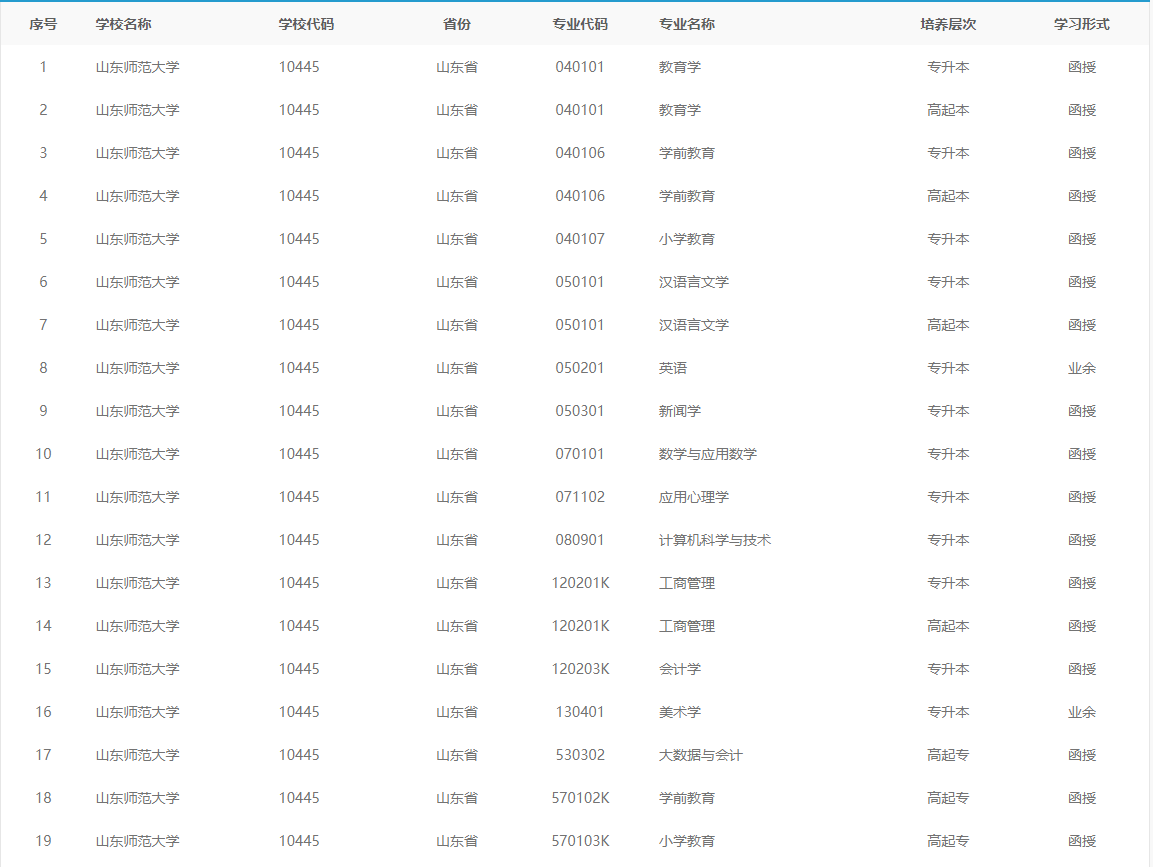Click the 省份 column header

[457, 24]
